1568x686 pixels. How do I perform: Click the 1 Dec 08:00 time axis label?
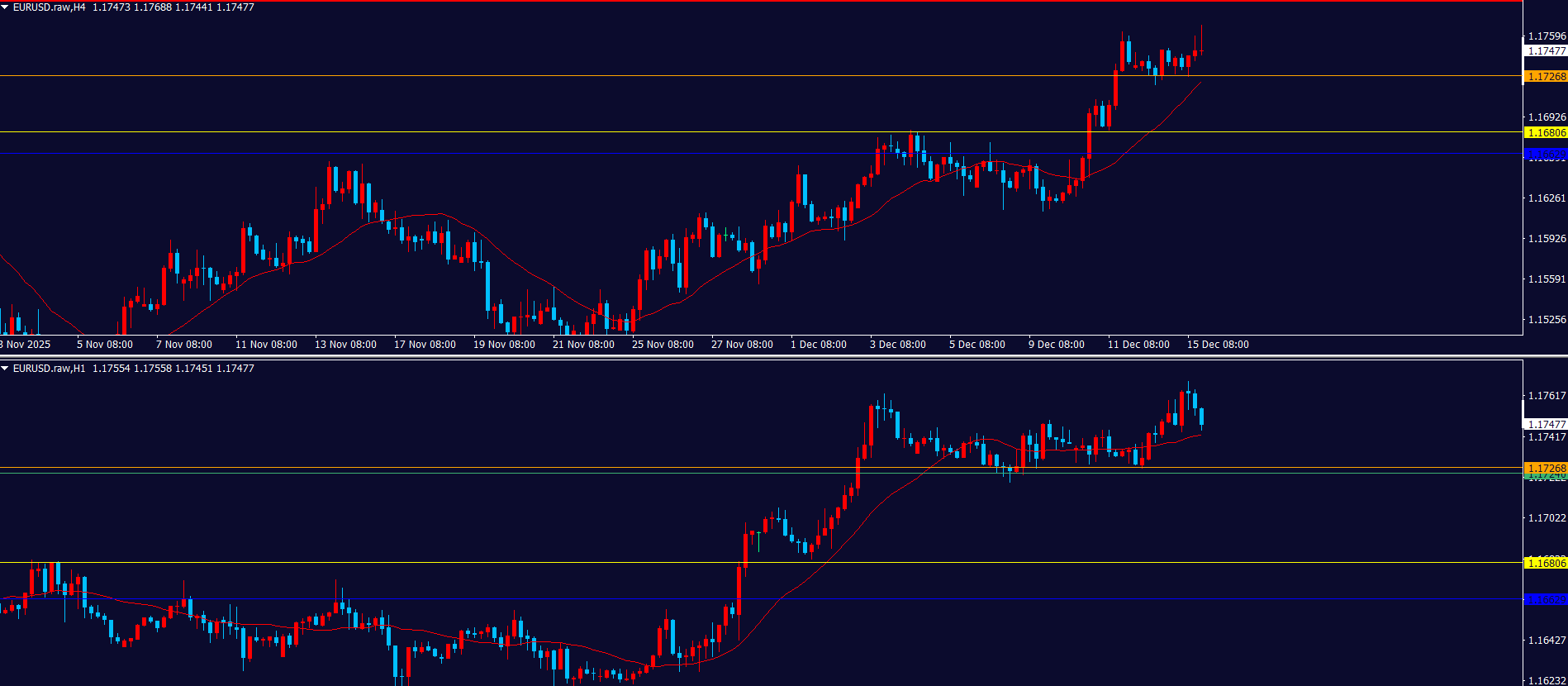(x=819, y=345)
